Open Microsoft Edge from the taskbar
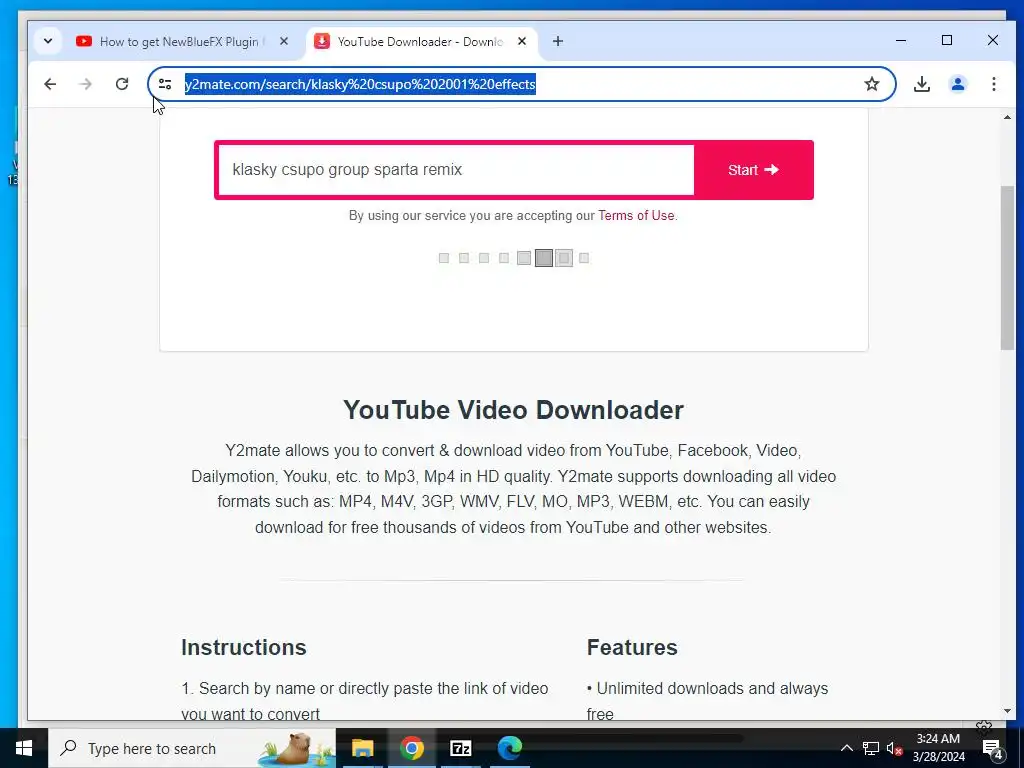Screen dimensions: 1024x768 (509, 748)
